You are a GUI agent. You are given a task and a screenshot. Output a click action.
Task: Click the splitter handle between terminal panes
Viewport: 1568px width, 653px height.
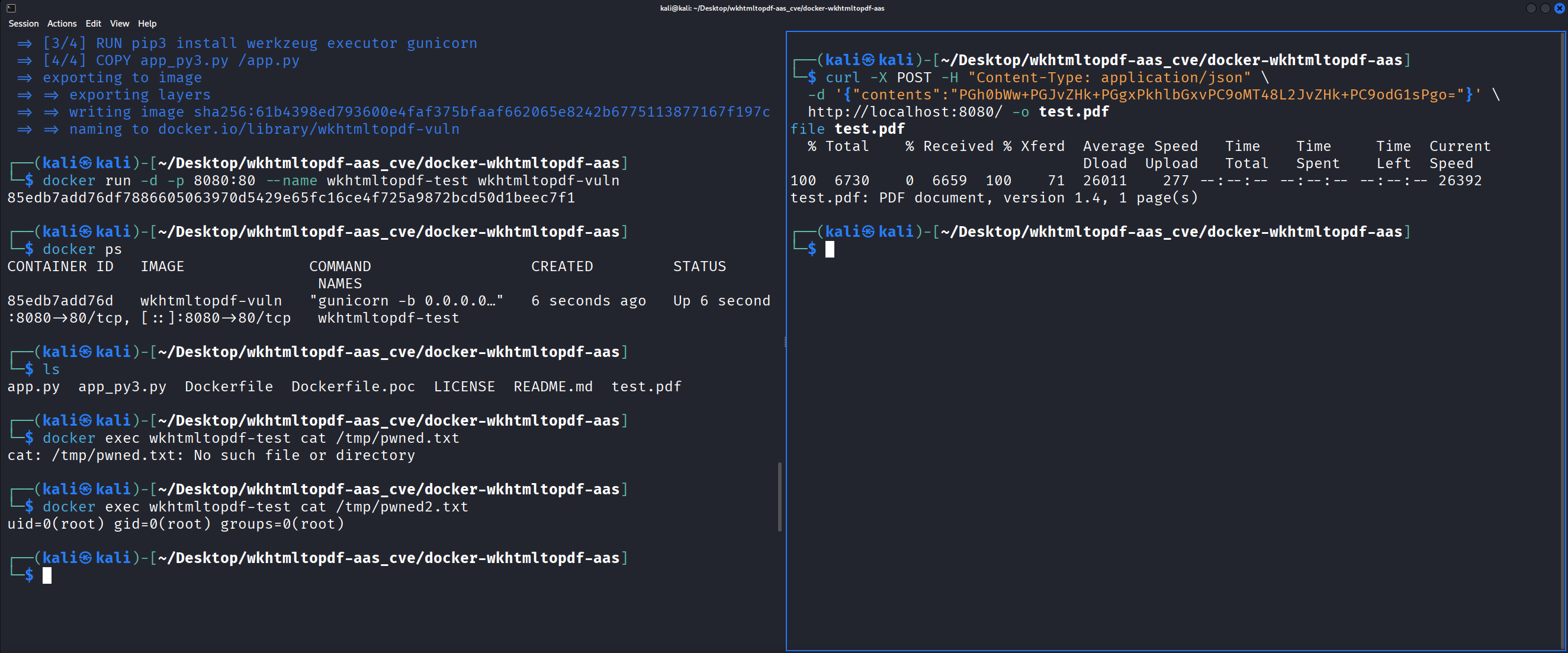tap(785, 342)
